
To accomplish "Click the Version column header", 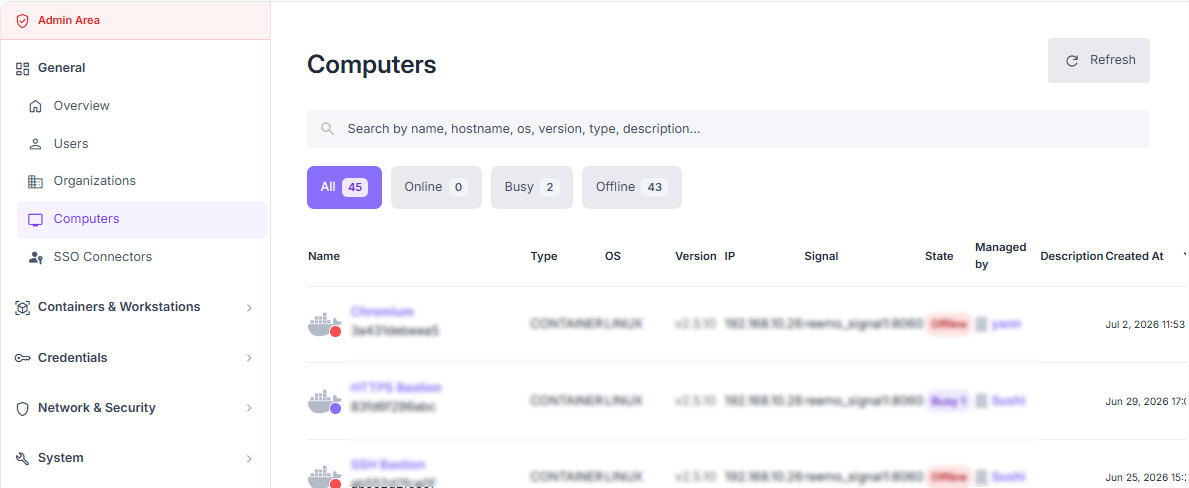I will [x=695, y=256].
